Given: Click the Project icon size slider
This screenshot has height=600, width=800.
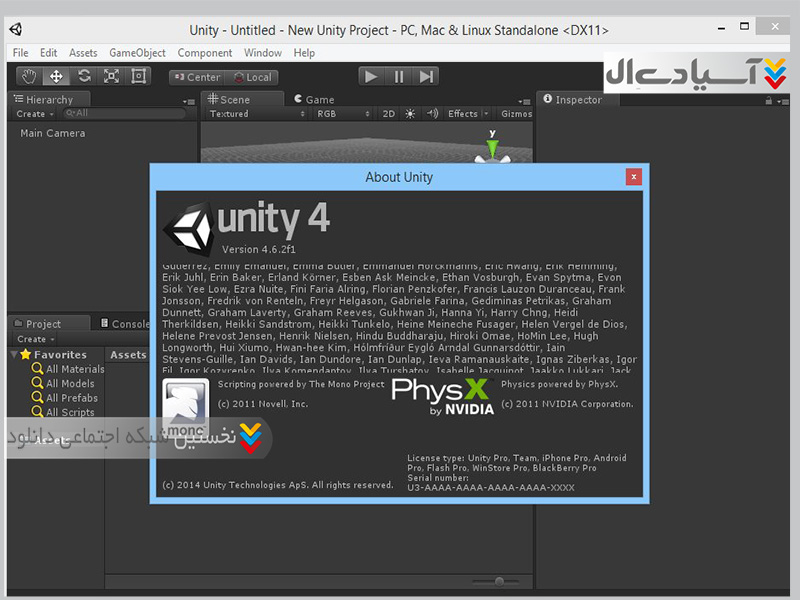Looking at the screenshot, I should click(x=500, y=581).
